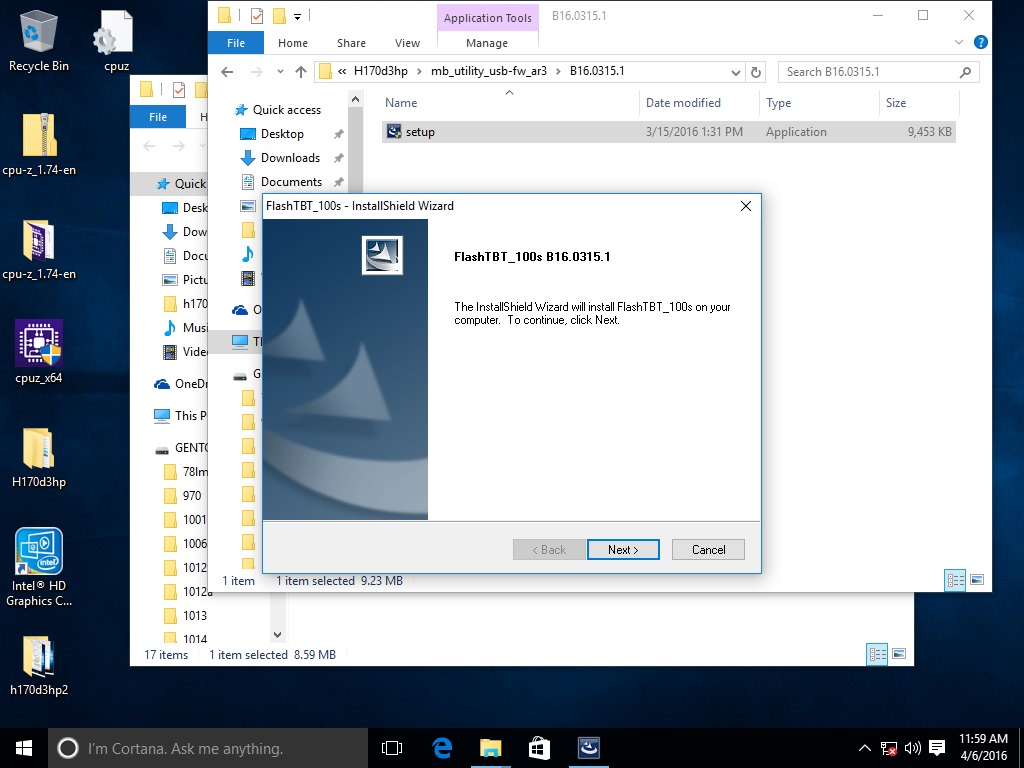Open the File menu in Explorer

click(x=236, y=43)
